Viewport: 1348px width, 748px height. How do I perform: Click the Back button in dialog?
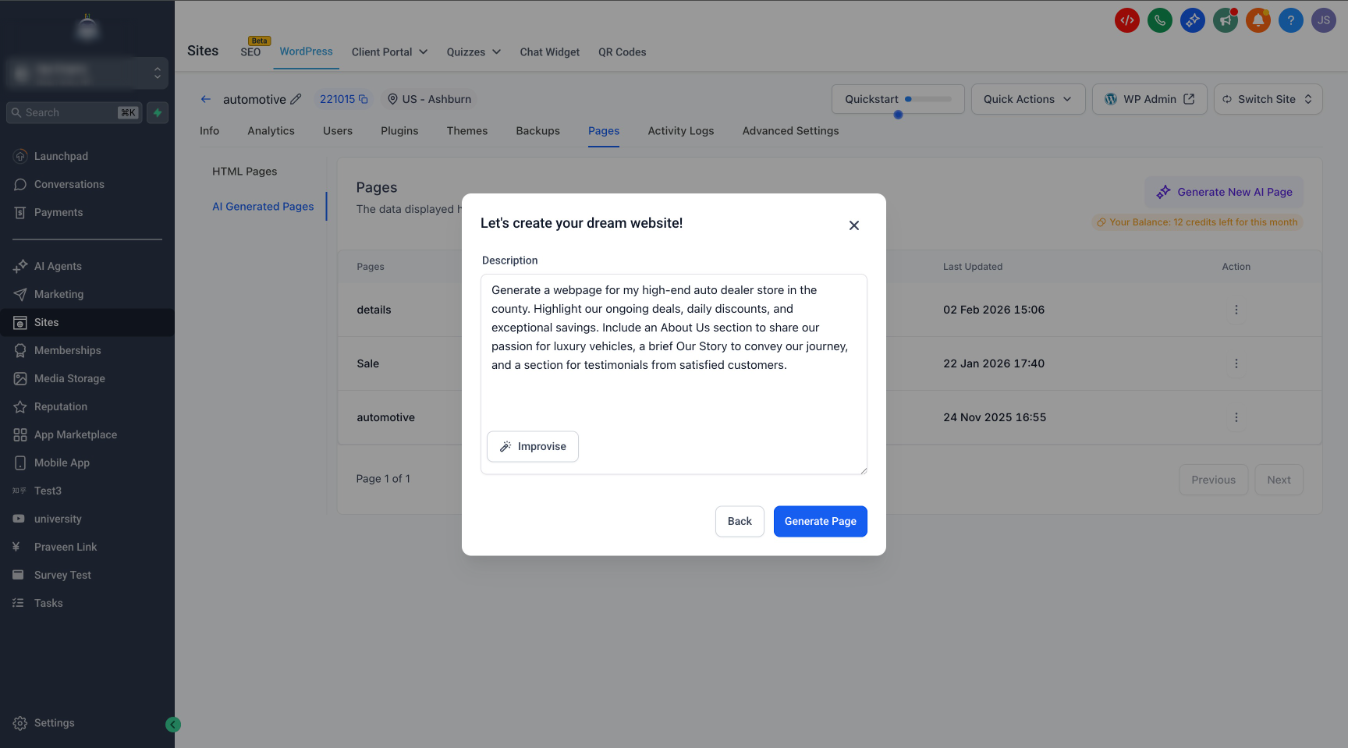pos(740,521)
